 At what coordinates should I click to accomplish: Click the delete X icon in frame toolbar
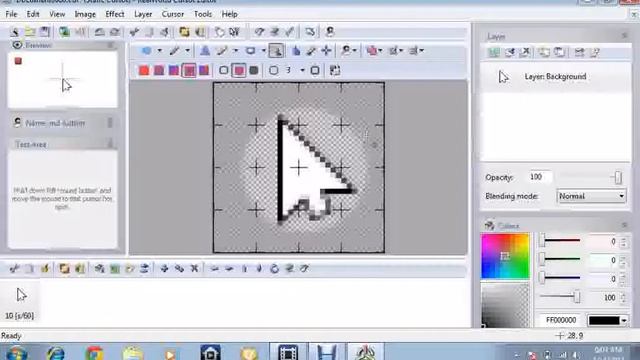(194, 268)
